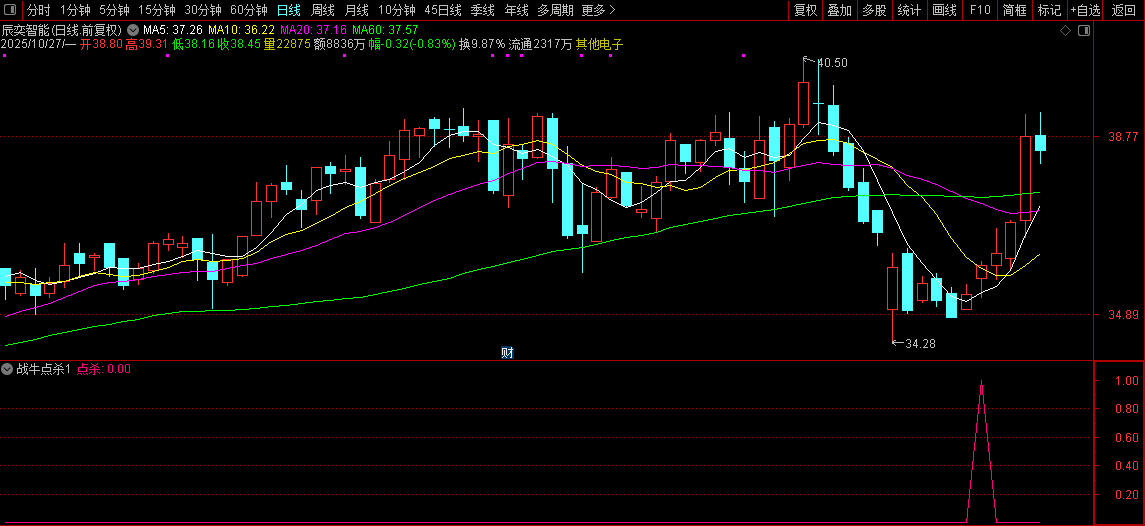Add stock via +自选 button
1145x526 pixels.
click(1086, 10)
